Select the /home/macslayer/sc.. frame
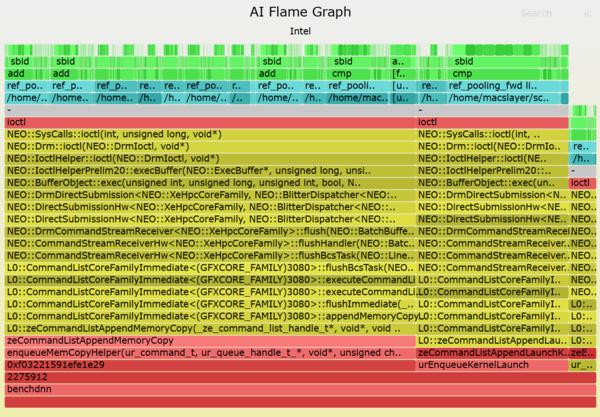This screenshot has height=417, width=600. [x=502, y=98]
